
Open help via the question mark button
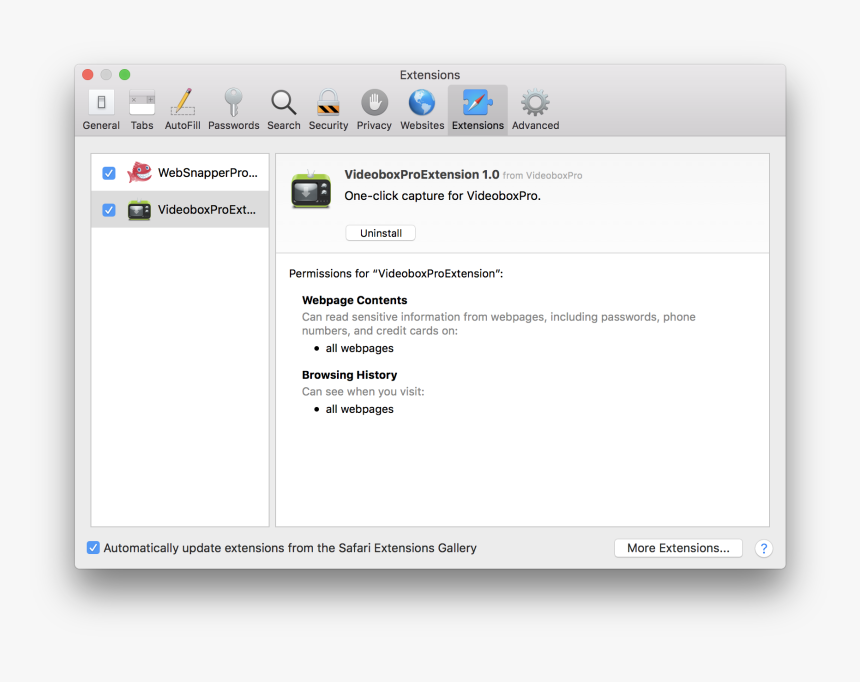pos(763,548)
